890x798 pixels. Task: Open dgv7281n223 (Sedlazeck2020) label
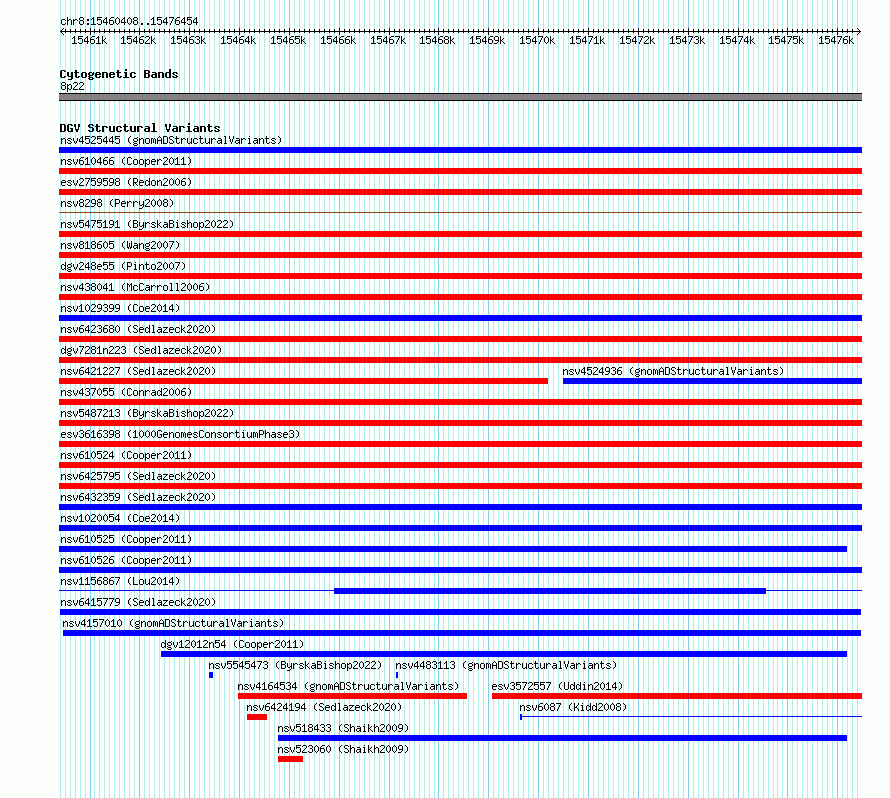tap(141, 350)
